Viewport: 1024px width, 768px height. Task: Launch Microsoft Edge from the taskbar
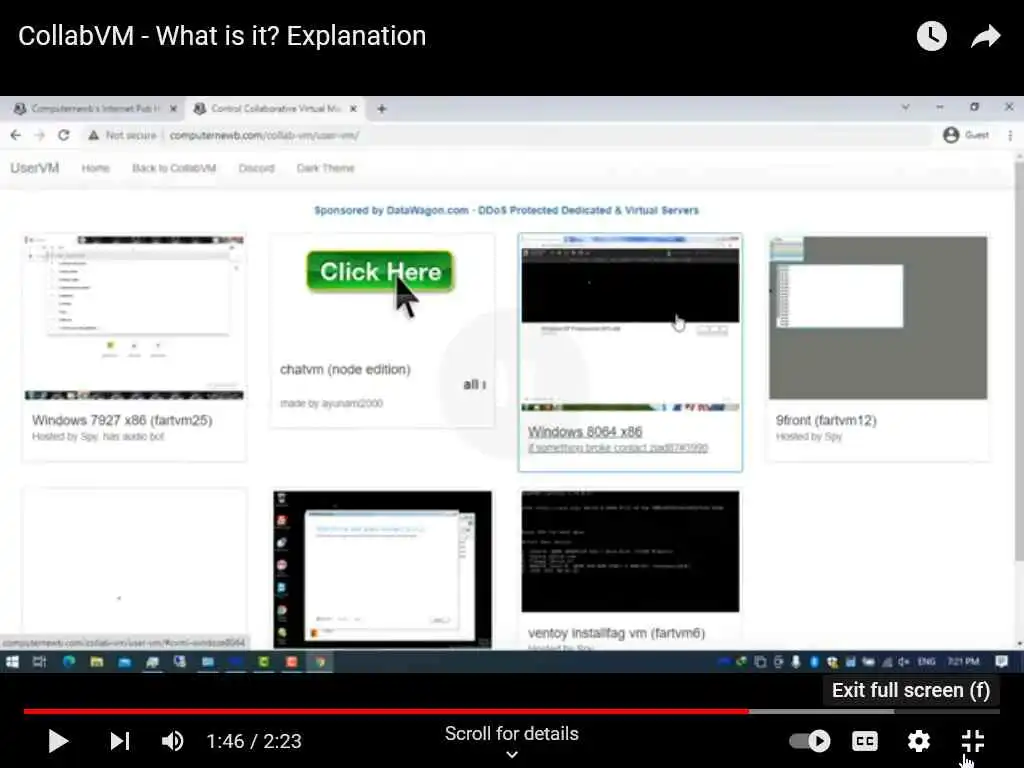(69, 662)
